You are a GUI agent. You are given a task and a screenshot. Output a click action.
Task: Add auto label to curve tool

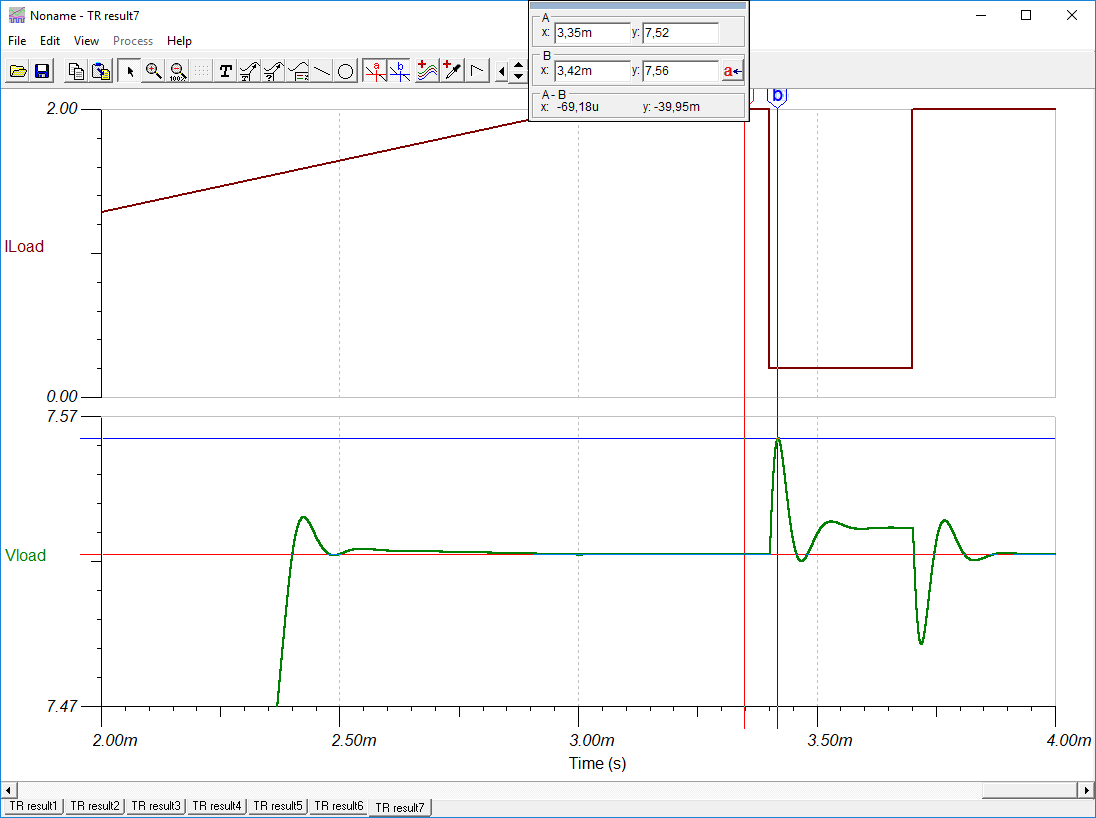pos(250,71)
